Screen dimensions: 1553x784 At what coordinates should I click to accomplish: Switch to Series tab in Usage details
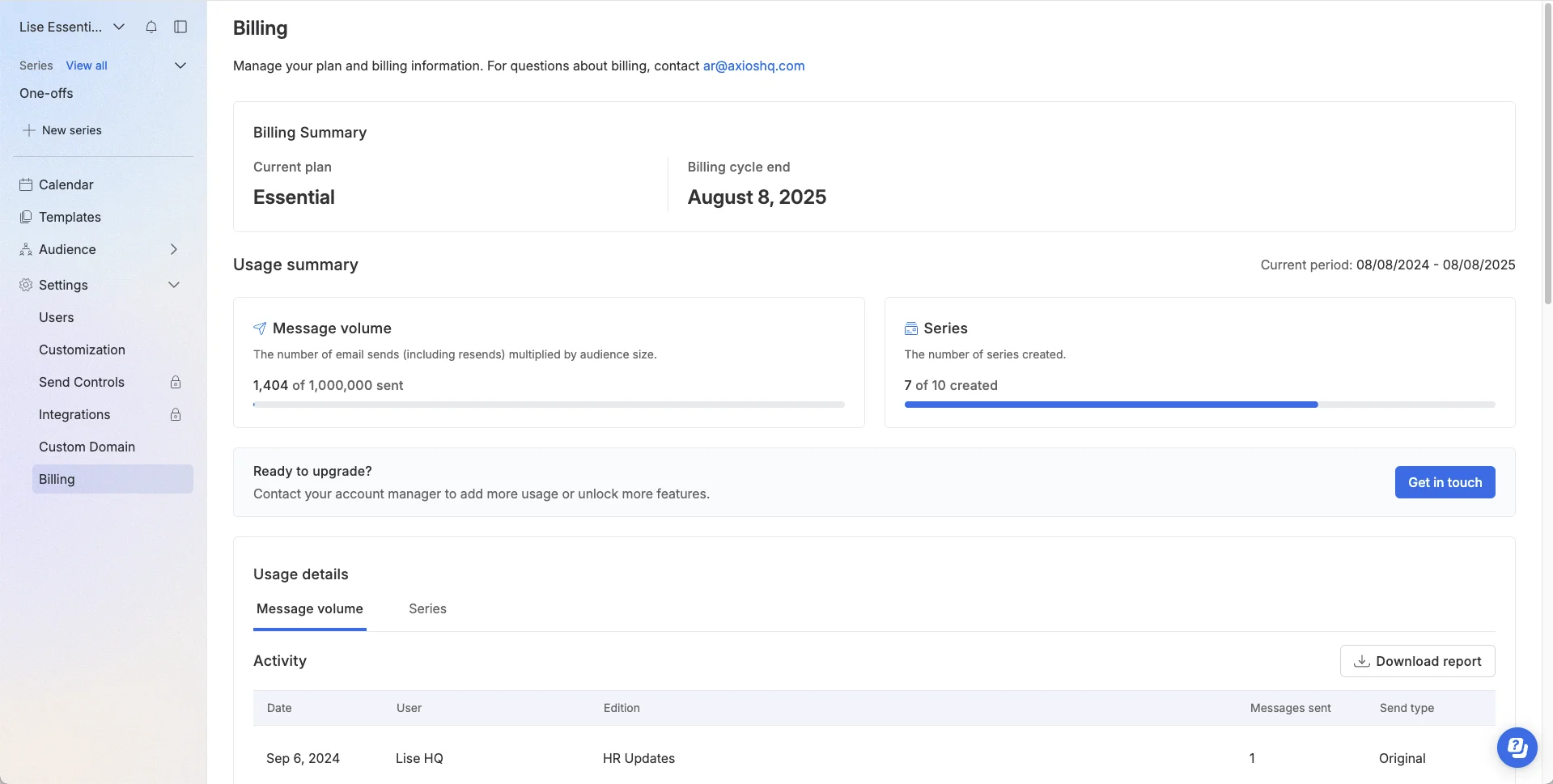pyautogui.click(x=427, y=608)
